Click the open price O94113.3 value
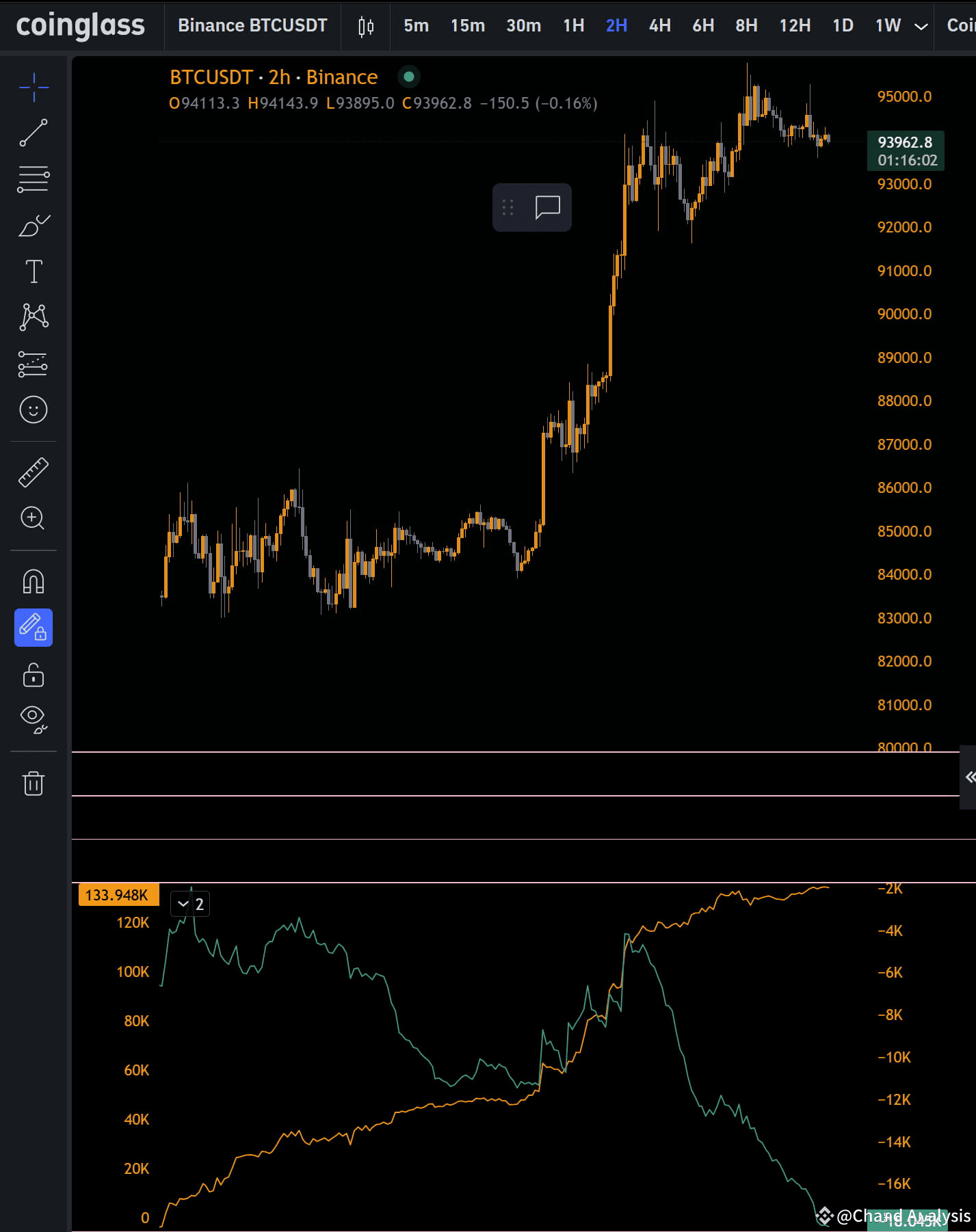This screenshot has width=976, height=1232. 205,103
